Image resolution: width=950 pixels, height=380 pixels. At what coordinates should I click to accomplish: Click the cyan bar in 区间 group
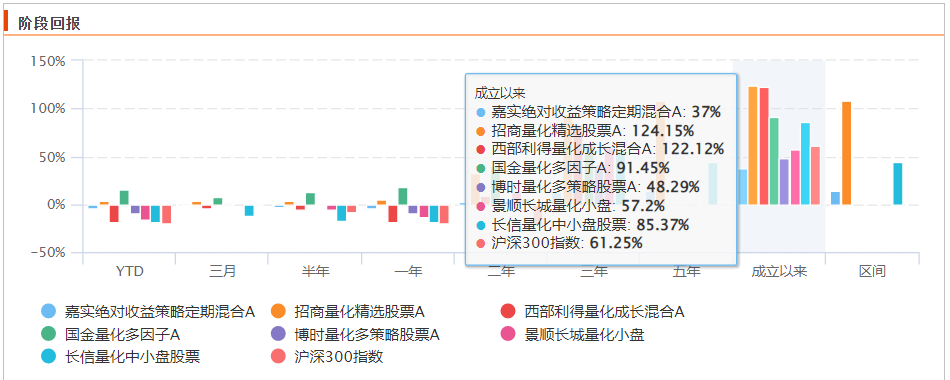click(898, 184)
